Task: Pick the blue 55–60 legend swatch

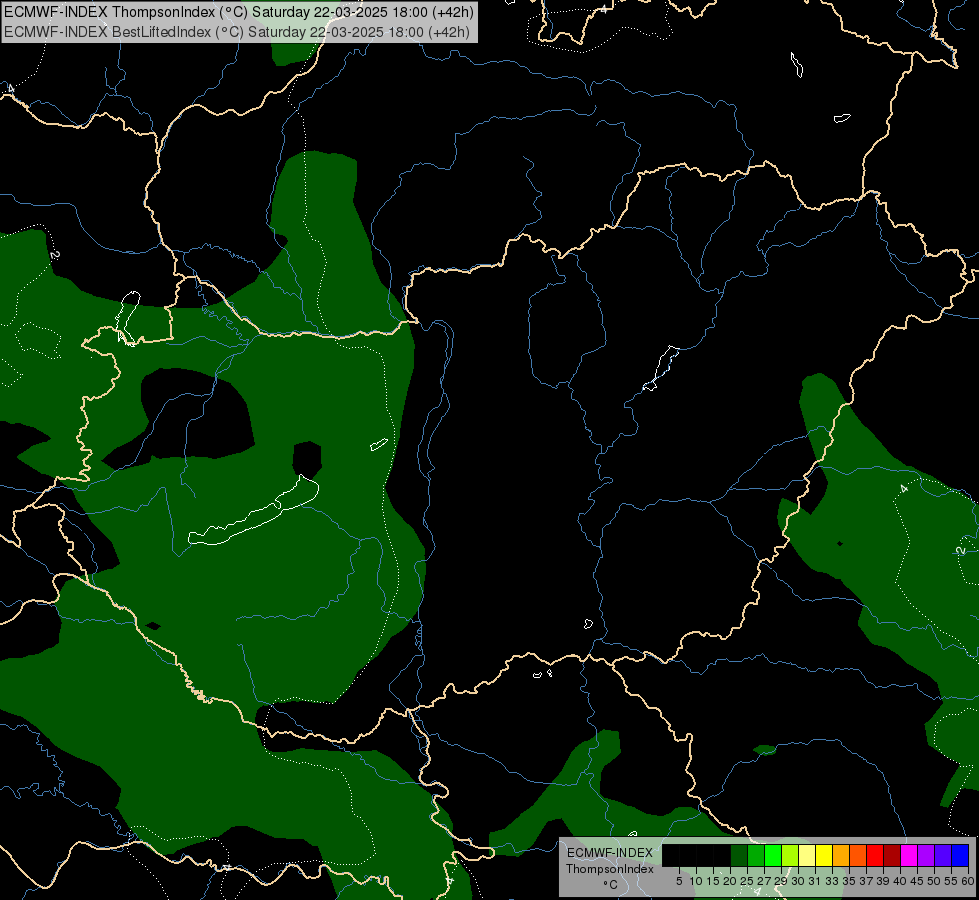Action: pos(960,855)
